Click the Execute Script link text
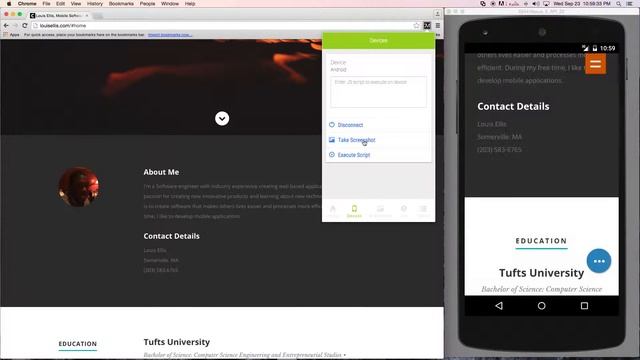The height and width of the screenshot is (360, 640). click(354, 155)
